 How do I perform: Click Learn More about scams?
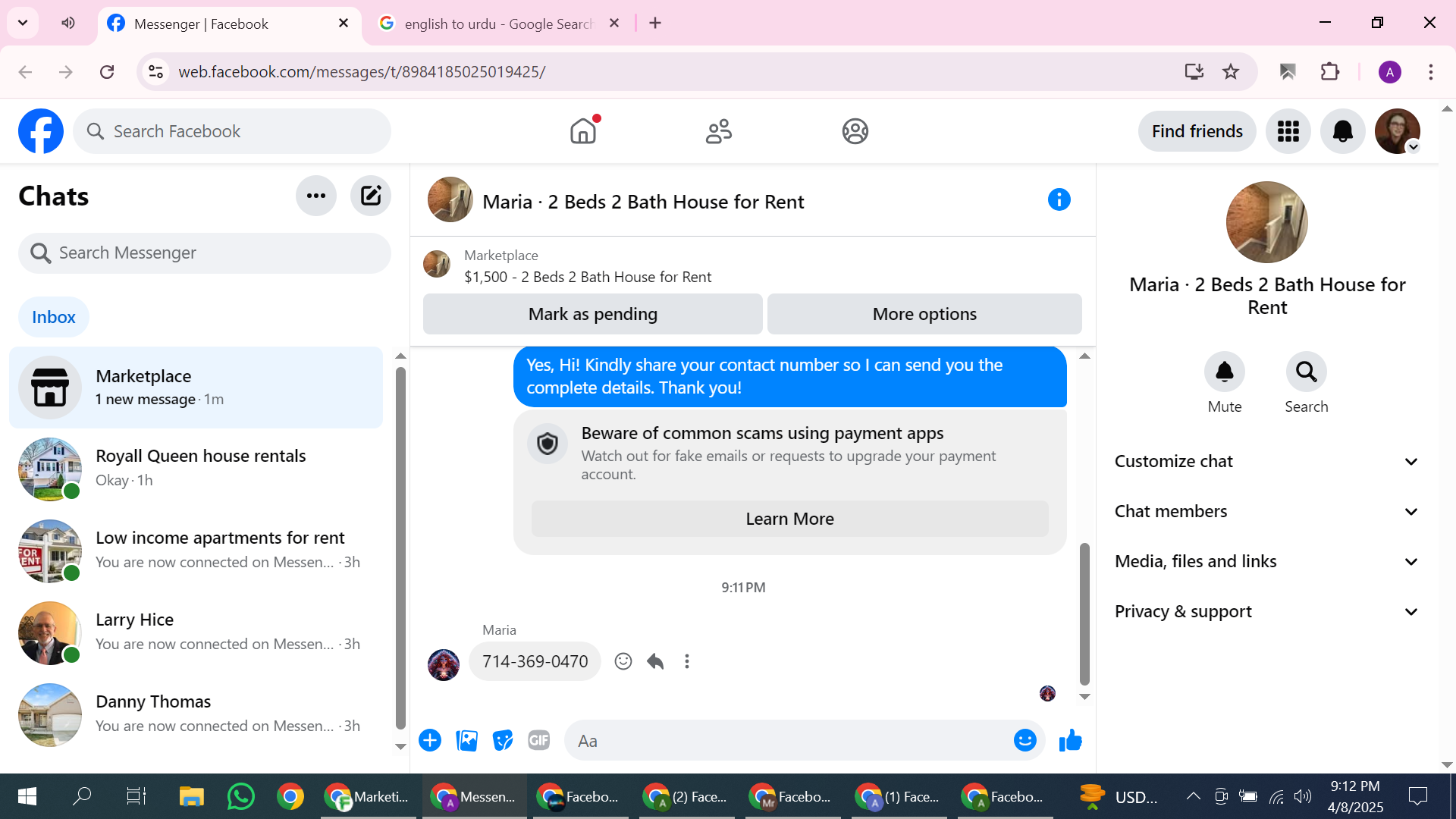[789, 519]
